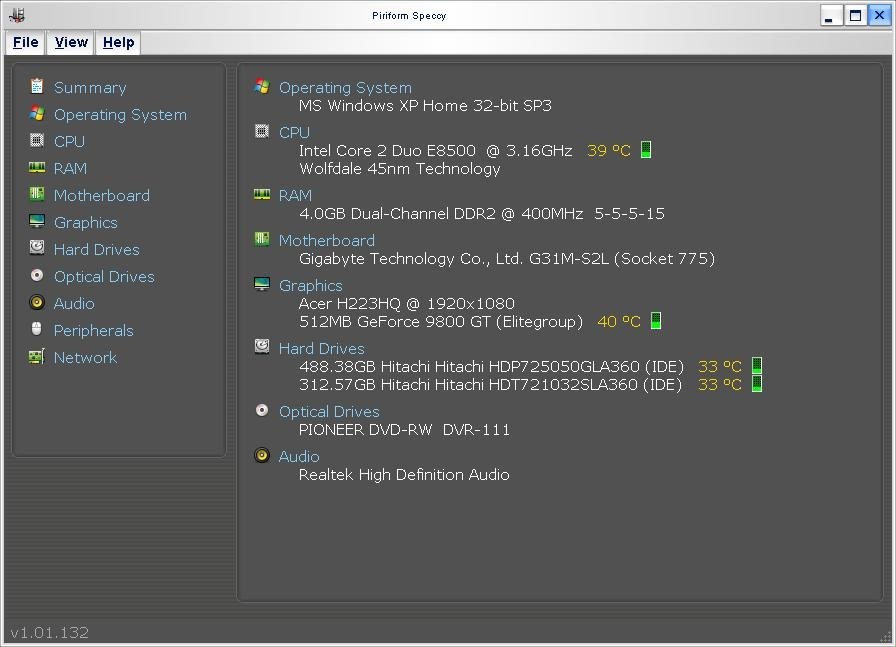Click the Operating System Windows flag sidebar icon
The height and width of the screenshot is (647, 896).
pyautogui.click(x=37, y=113)
